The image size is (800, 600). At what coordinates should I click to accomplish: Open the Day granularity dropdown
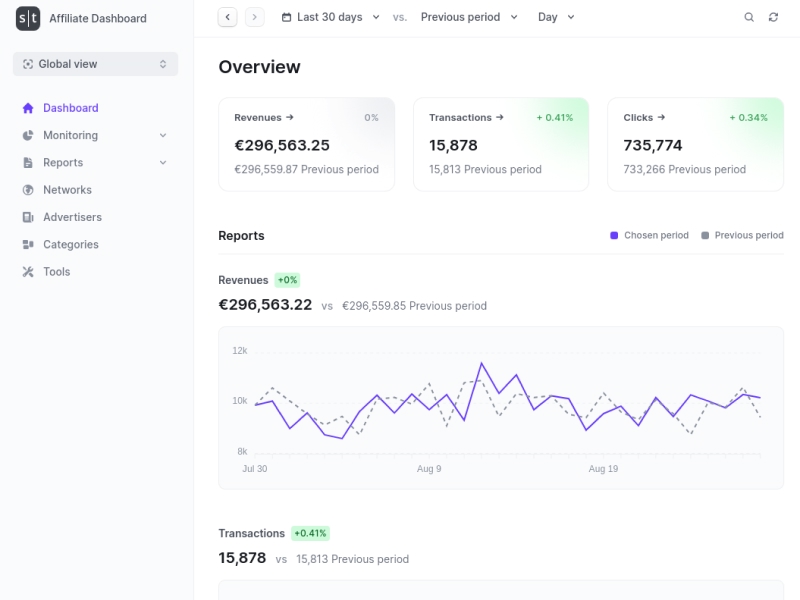[556, 17]
